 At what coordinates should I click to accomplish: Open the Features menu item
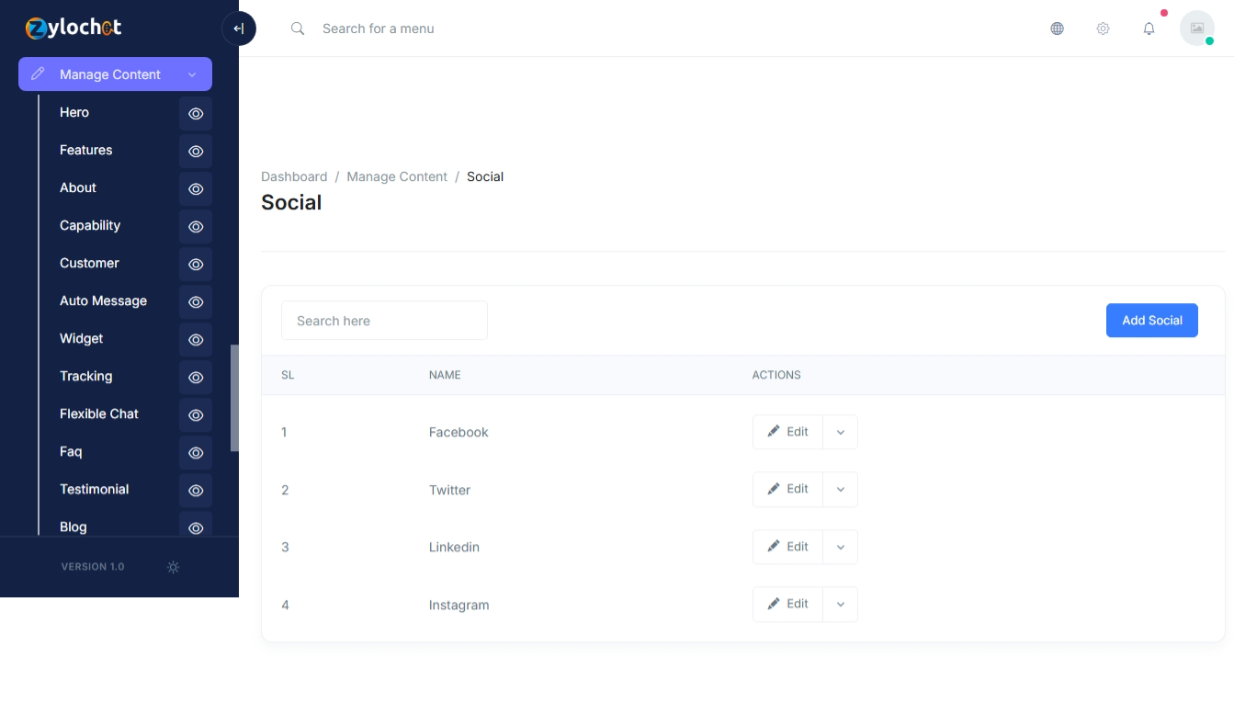point(86,150)
